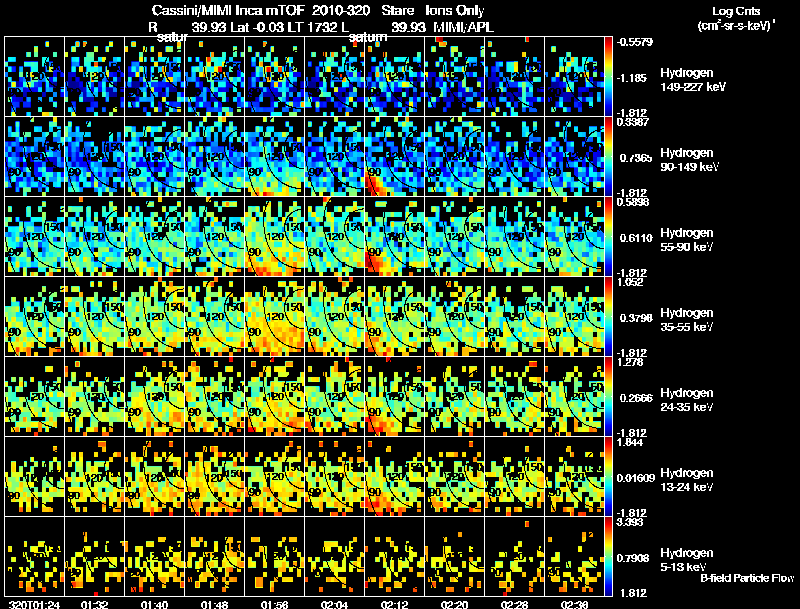Image resolution: width=800 pixels, height=609 pixels.
Task: Click the 'Ions Only' title label
Action: pos(455,11)
